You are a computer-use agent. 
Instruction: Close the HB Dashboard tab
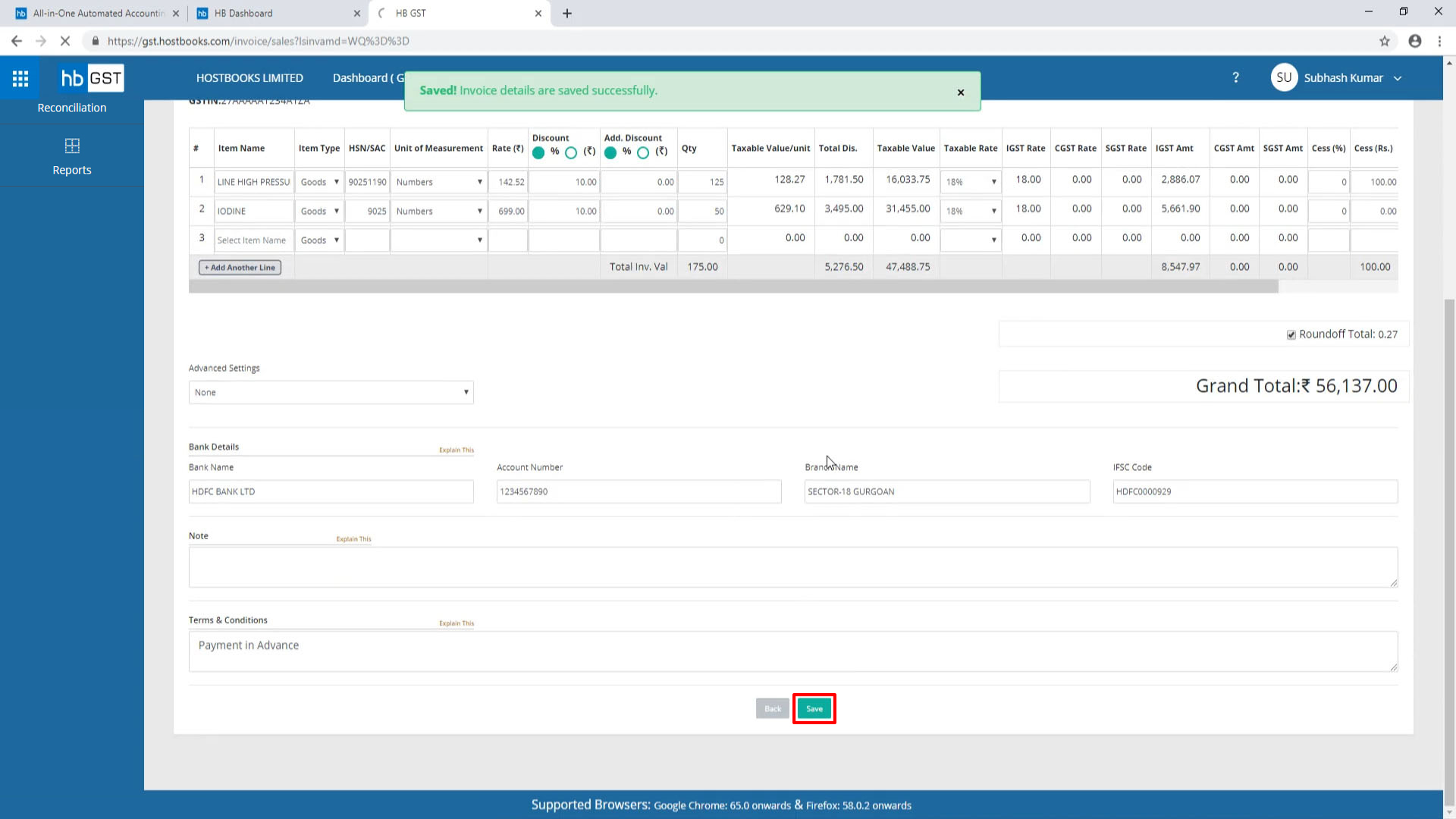coord(357,13)
